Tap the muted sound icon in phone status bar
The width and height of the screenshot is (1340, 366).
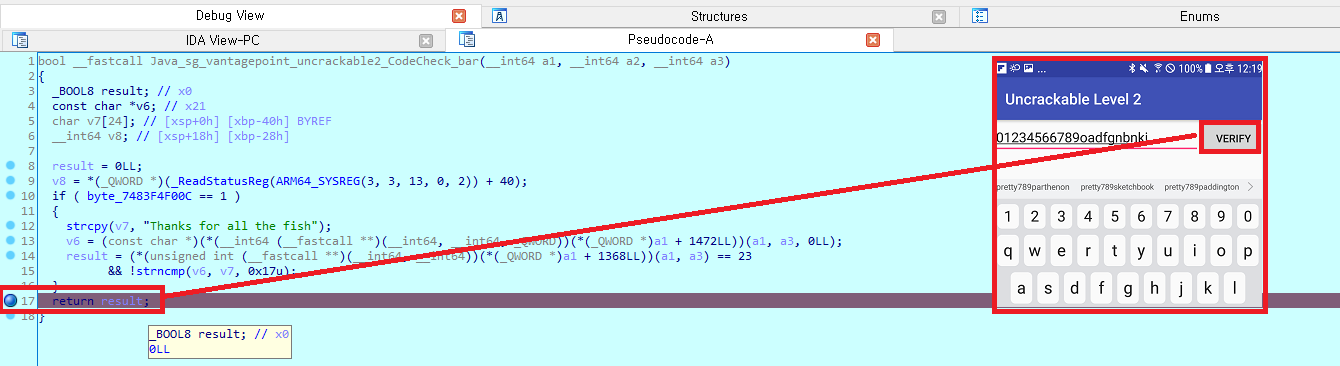[1145, 69]
